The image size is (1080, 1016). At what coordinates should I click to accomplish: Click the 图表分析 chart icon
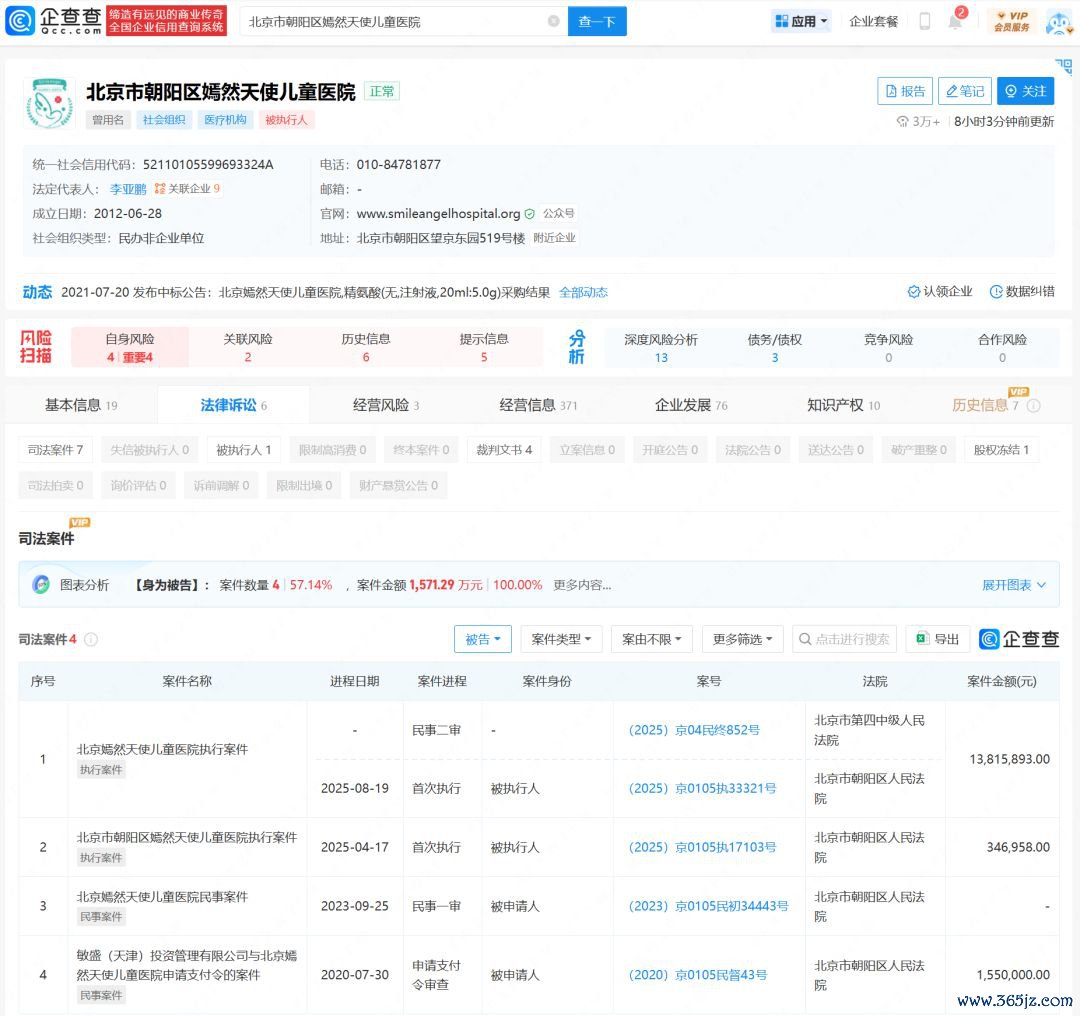pyautogui.click(x=41, y=585)
